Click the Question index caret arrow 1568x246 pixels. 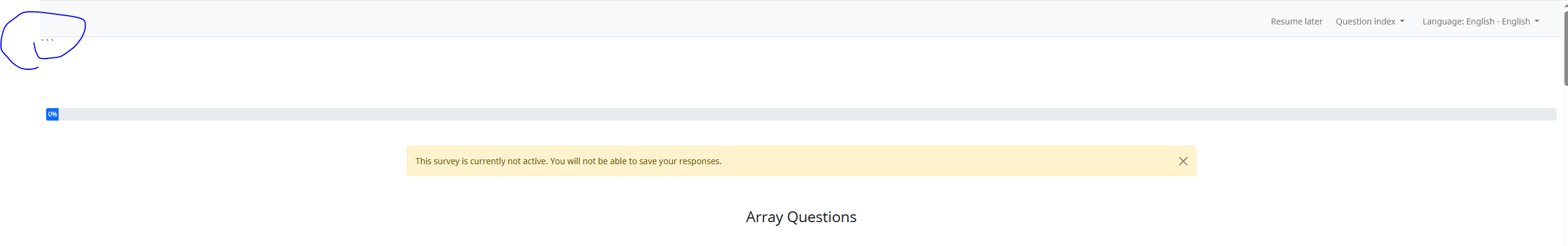click(1402, 21)
